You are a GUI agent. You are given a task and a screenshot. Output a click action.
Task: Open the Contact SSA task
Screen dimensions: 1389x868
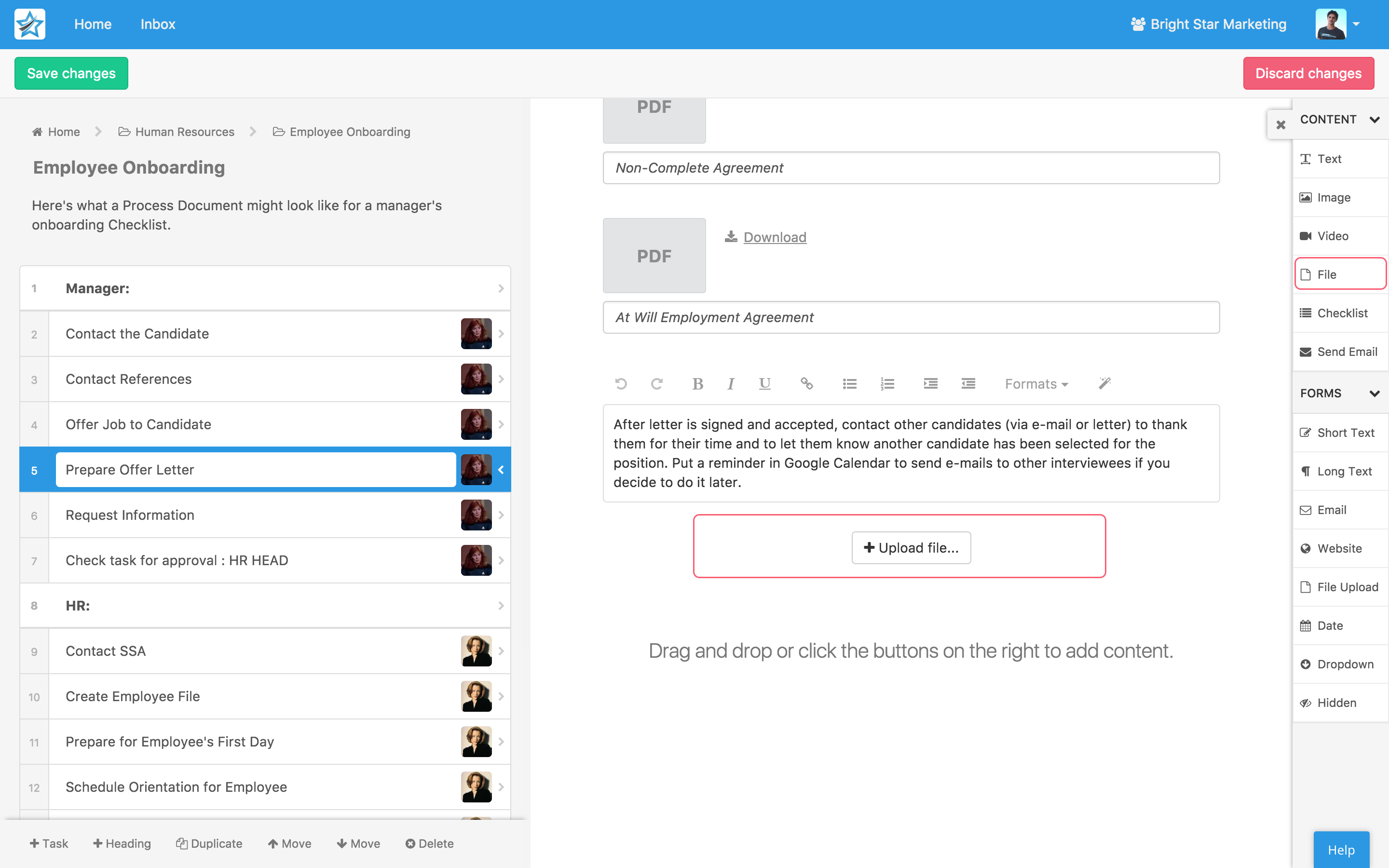[265, 651]
